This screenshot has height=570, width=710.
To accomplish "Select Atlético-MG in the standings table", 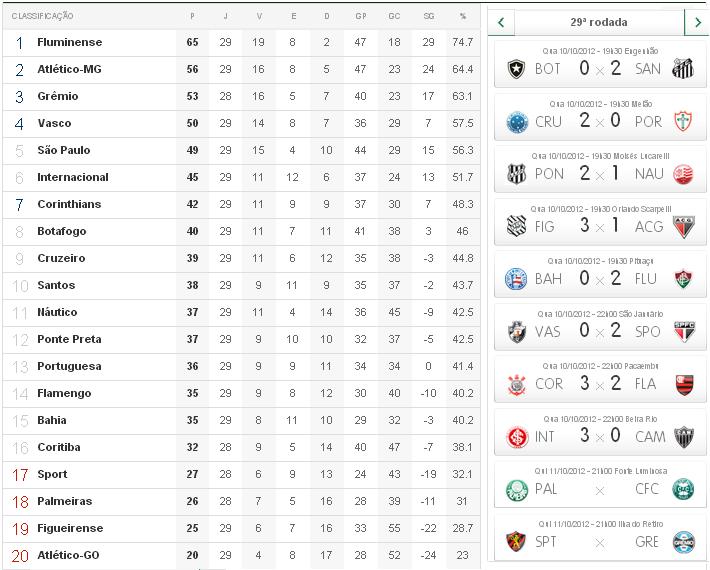I will click(71, 70).
